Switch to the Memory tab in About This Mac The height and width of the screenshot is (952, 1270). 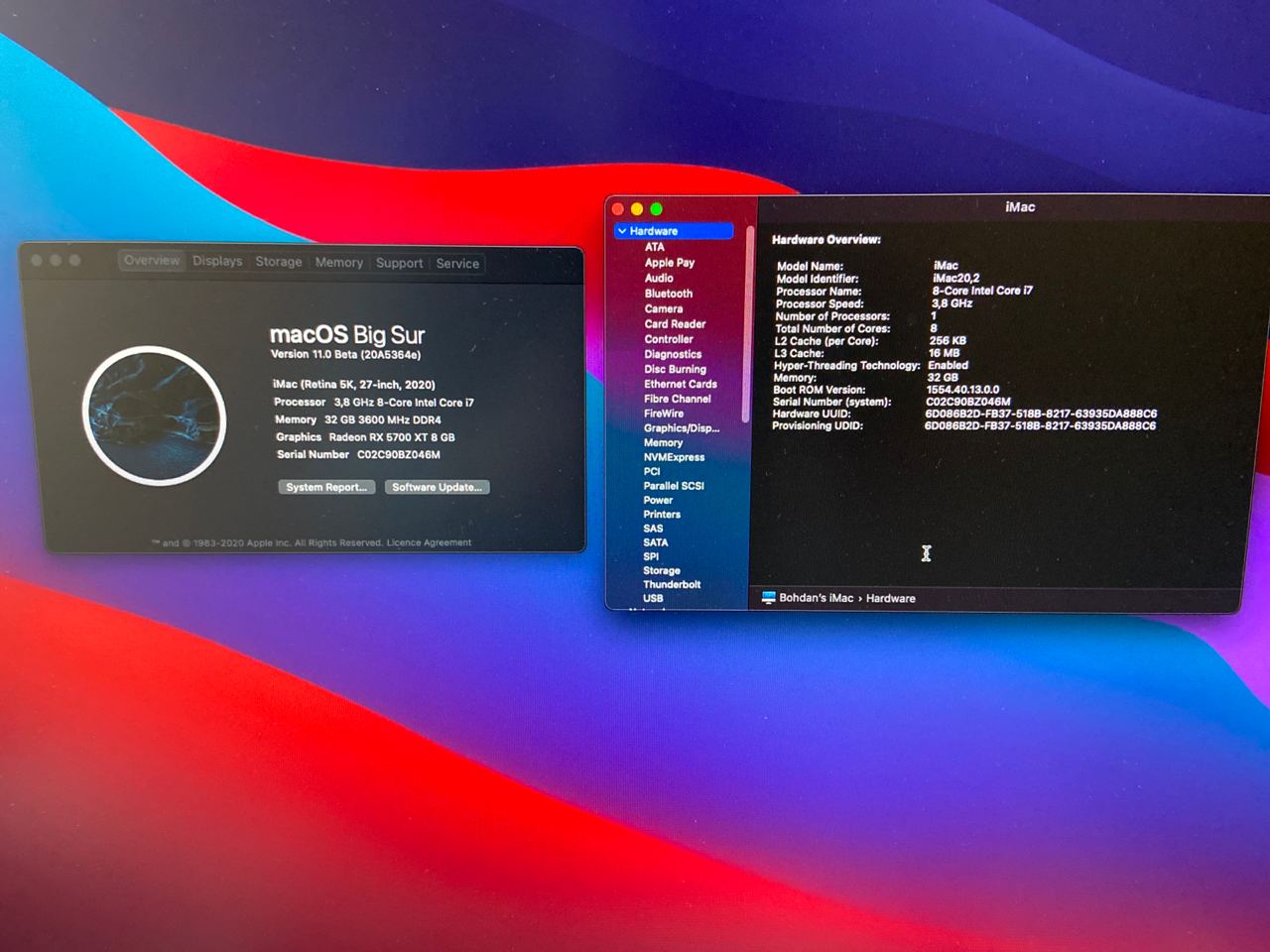tap(339, 263)
